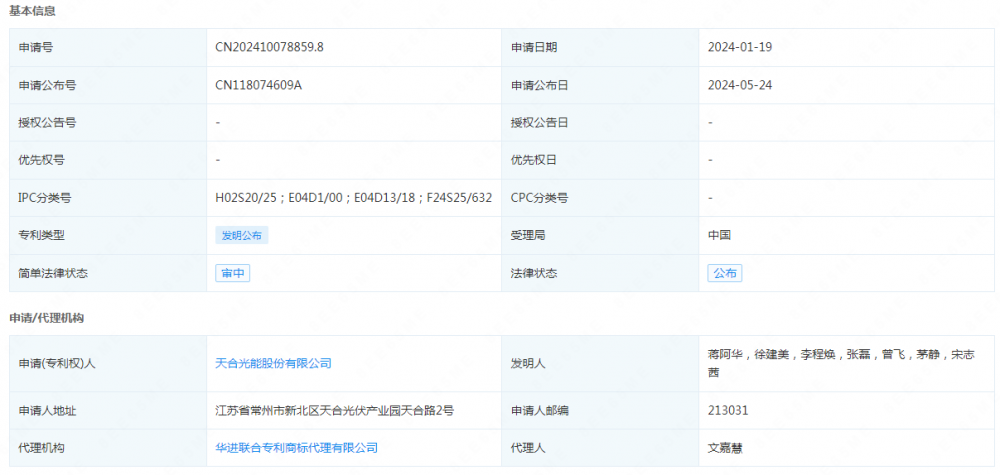Open agency link 华进联合专利商标代理有限公司

click(297, 448)
